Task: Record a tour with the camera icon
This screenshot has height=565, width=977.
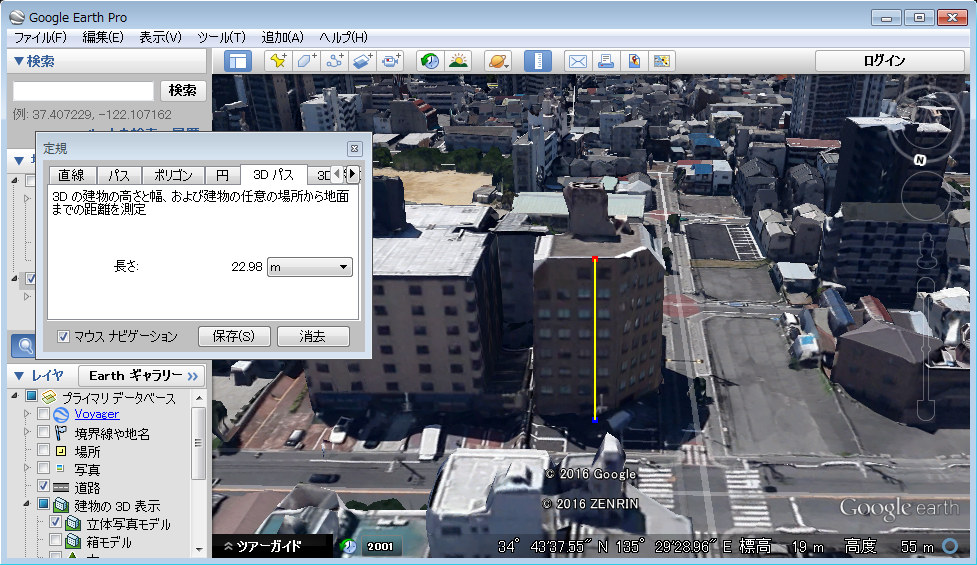Action: (x=391, y=61)
